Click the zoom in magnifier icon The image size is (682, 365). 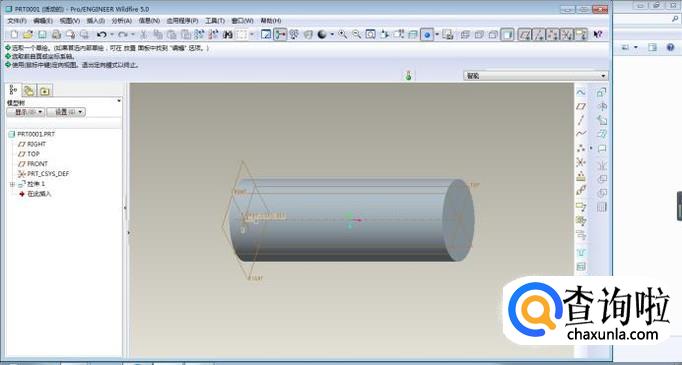coord(343,34)
